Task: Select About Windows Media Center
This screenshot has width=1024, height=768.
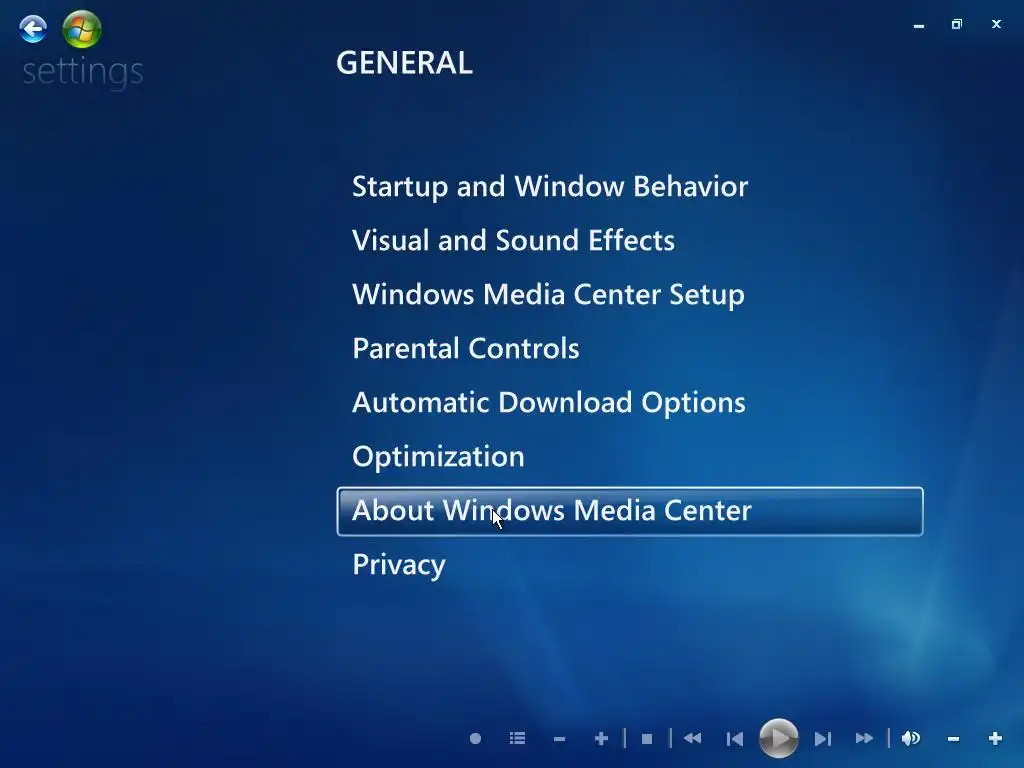Action: (630, 511)
